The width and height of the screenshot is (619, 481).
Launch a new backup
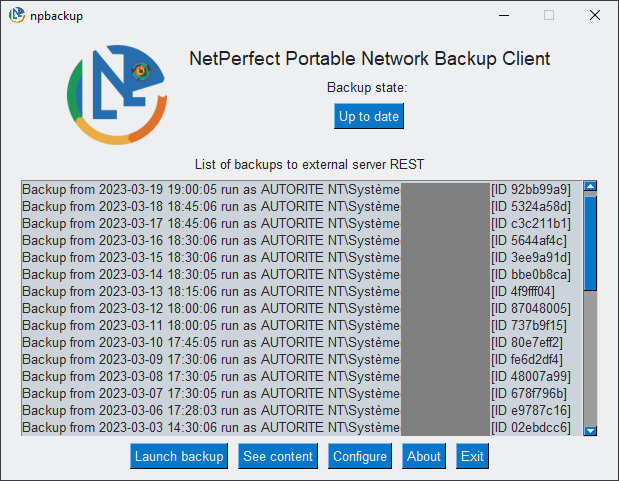coord(179,456)
